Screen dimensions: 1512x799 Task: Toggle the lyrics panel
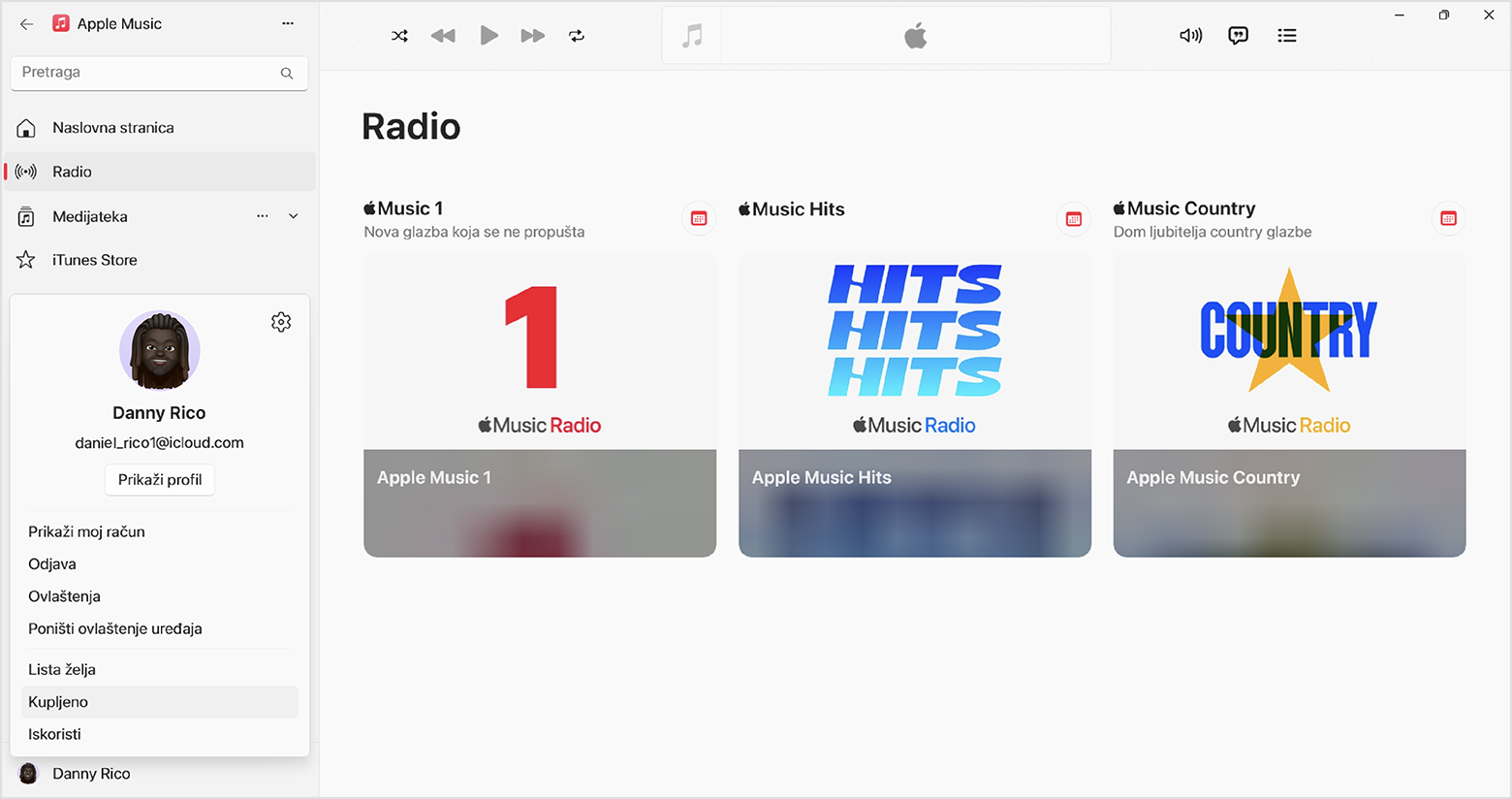click(1238, 35)
